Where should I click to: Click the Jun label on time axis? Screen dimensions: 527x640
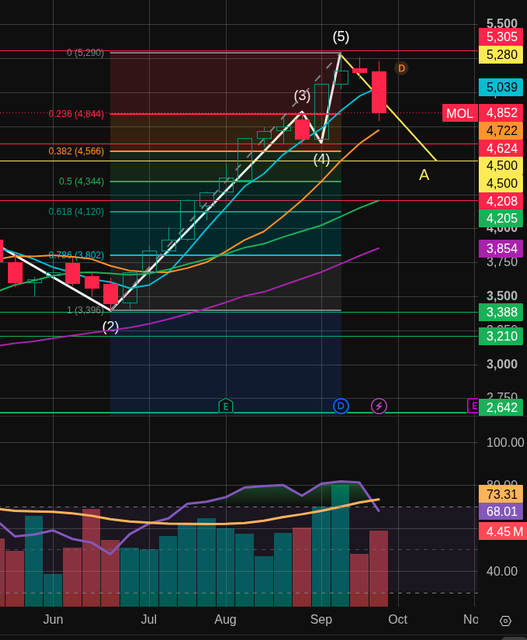(x=53, y=619)
